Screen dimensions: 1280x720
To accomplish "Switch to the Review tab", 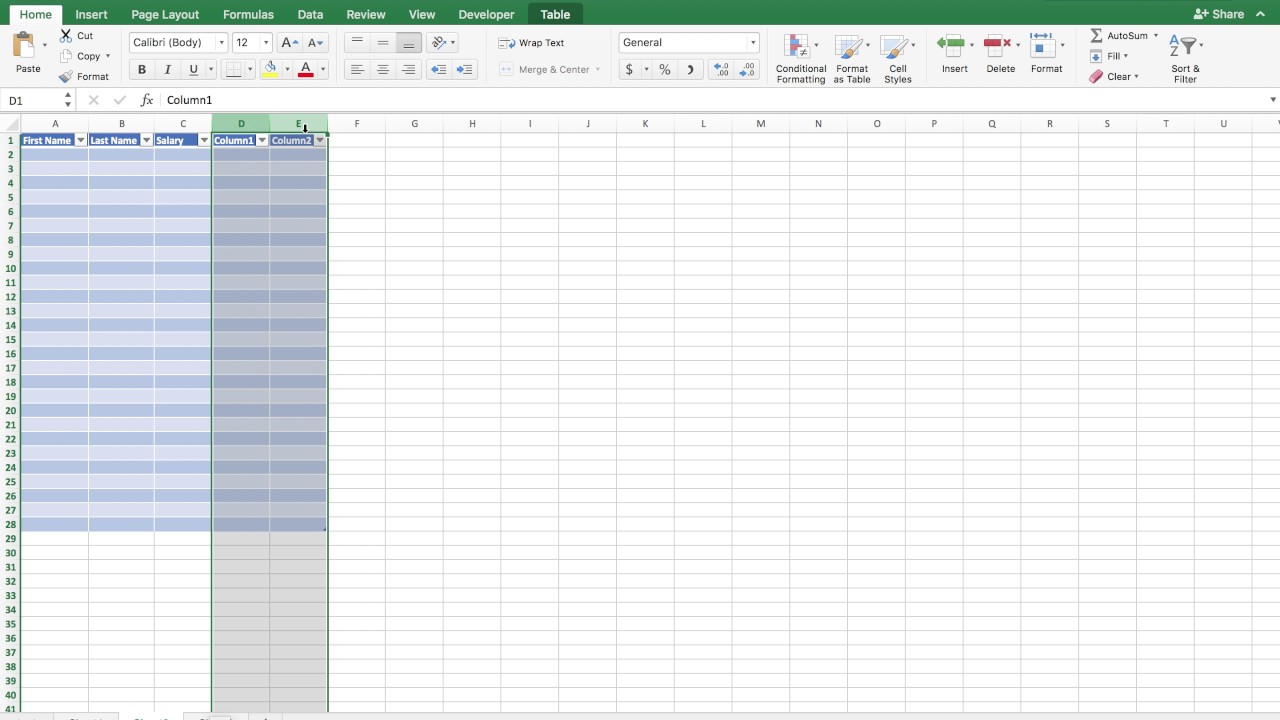I will click(x=366, y=14).
